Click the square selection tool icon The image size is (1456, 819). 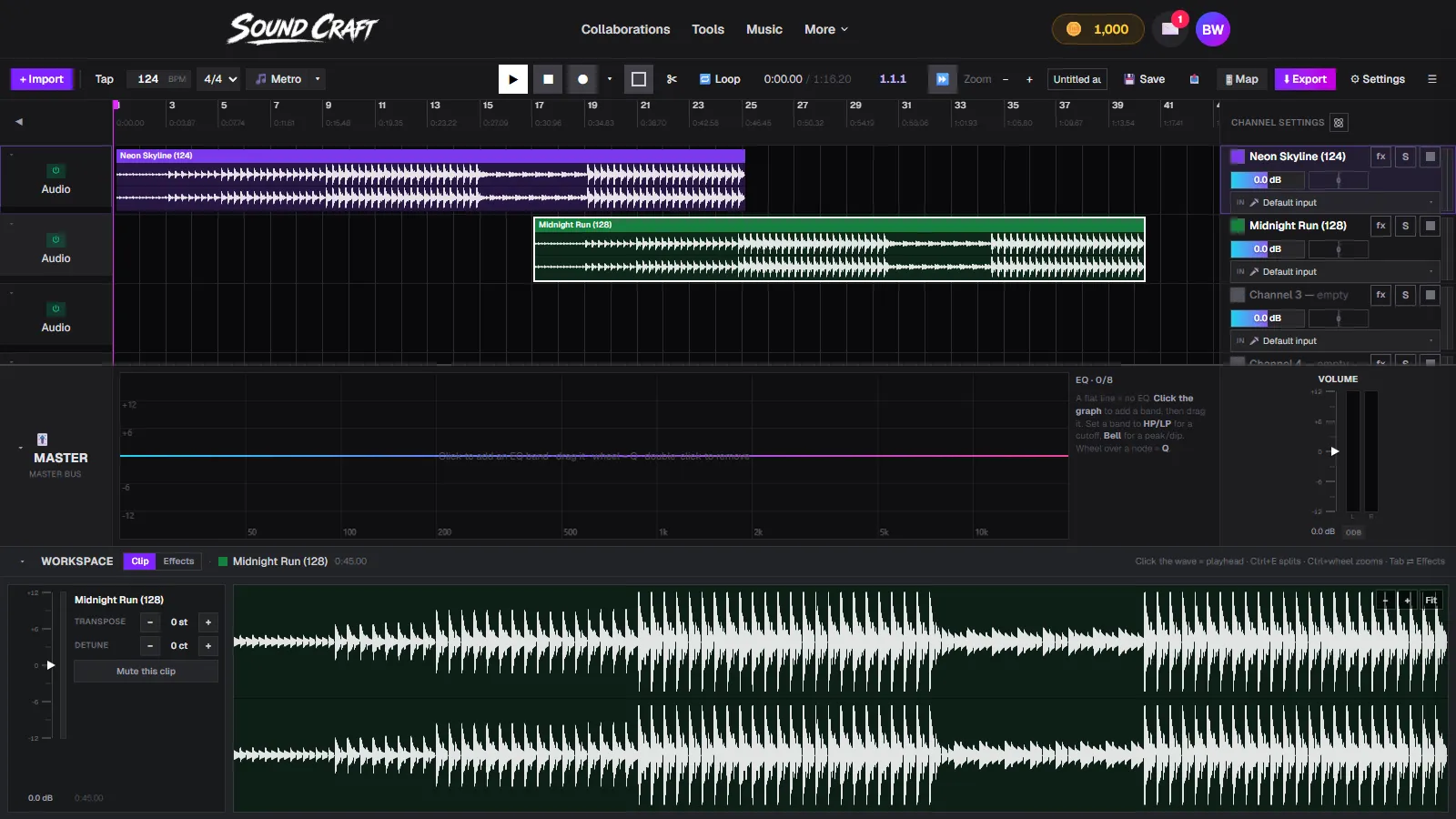coord(639,79)
